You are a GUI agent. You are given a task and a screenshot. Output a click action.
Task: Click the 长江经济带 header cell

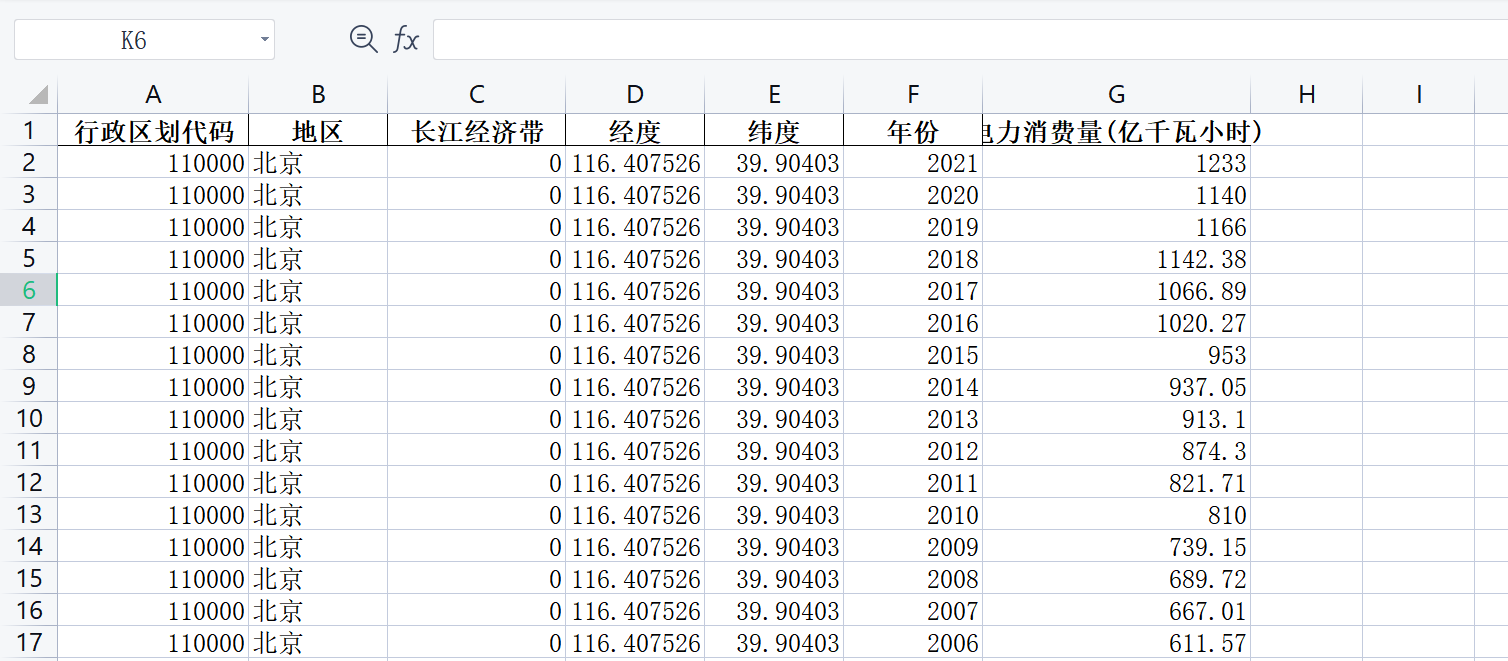tap(476, 131)
